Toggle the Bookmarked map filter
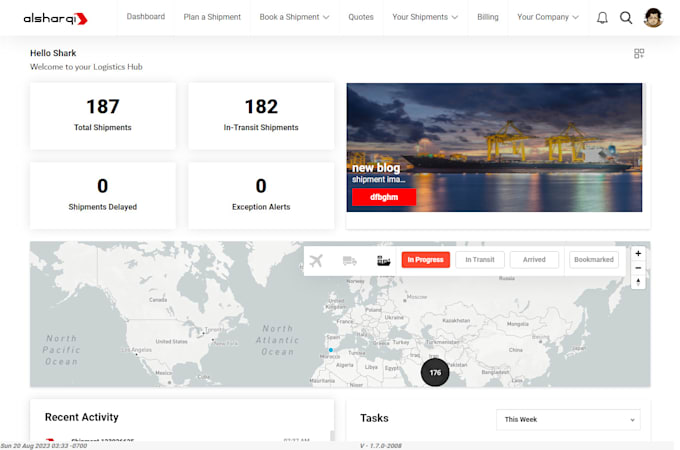 pos(594,260)
